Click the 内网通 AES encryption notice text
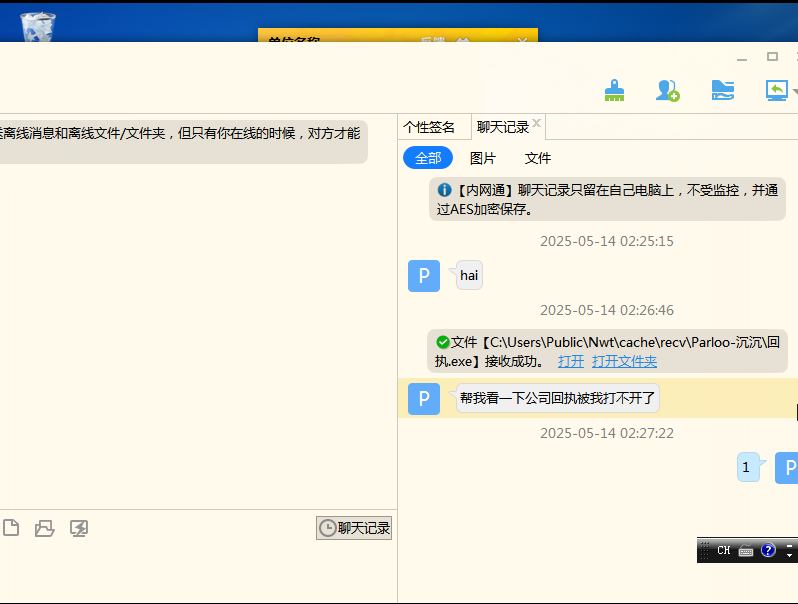 pyautogui.click(x=607, y=199)
